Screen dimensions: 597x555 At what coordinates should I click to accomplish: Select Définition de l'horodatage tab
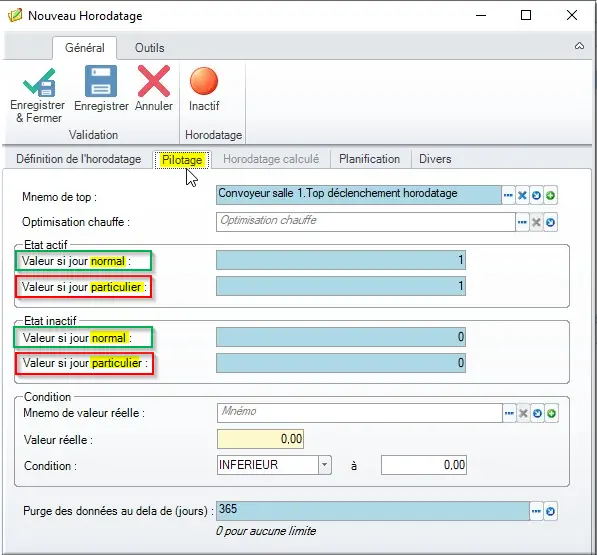point(78,159)
